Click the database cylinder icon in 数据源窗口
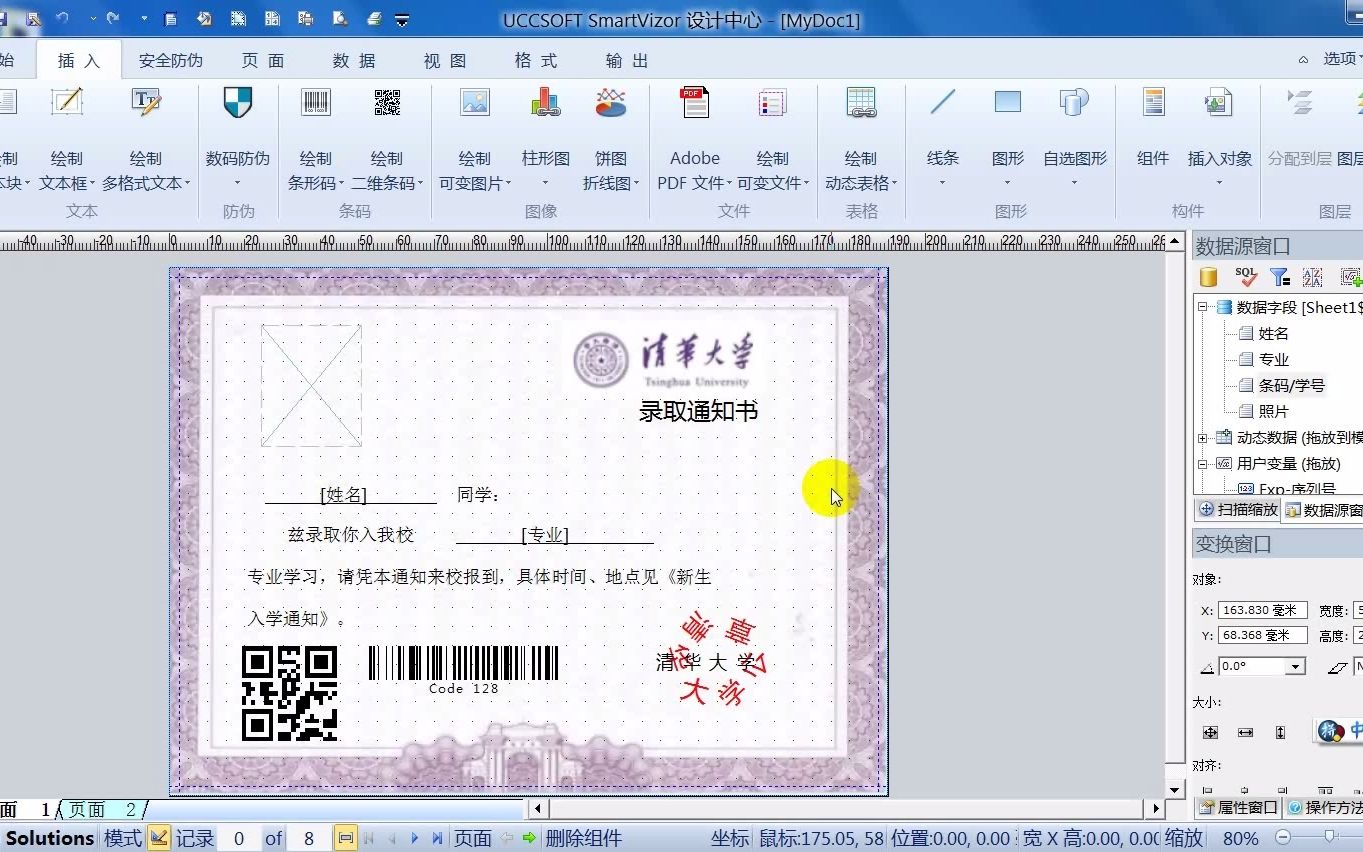The width and height of the screenshot is (1363, 852). click(1209, 277)
